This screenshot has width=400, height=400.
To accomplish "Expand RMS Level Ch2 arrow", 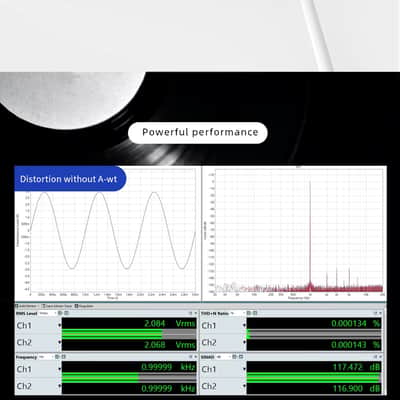I will click(60, 342).
